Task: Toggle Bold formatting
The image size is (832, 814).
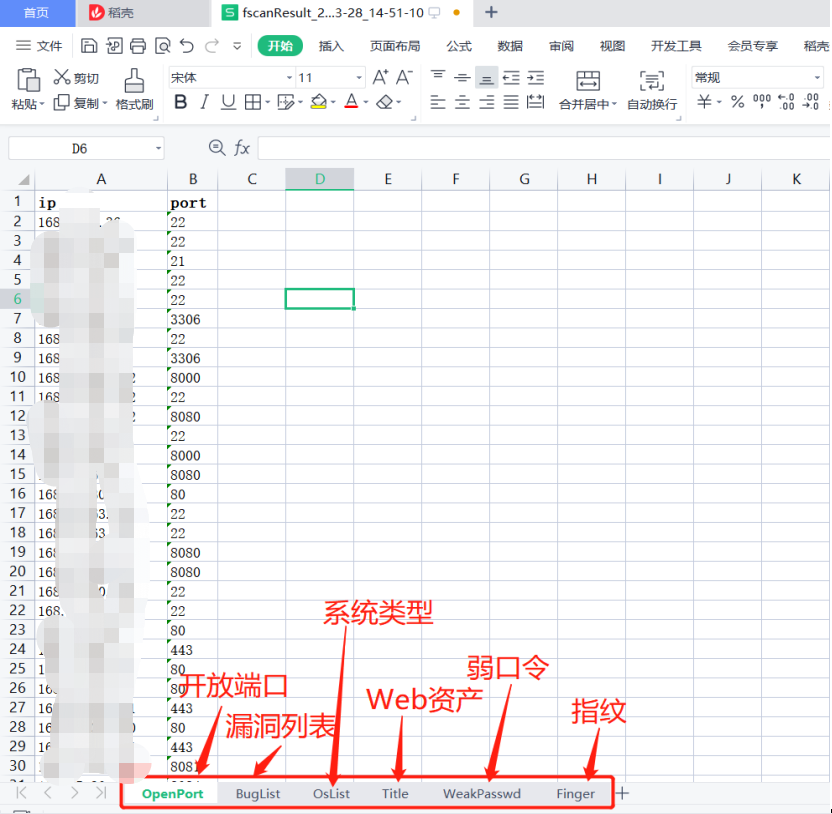Action: (180, 102)
